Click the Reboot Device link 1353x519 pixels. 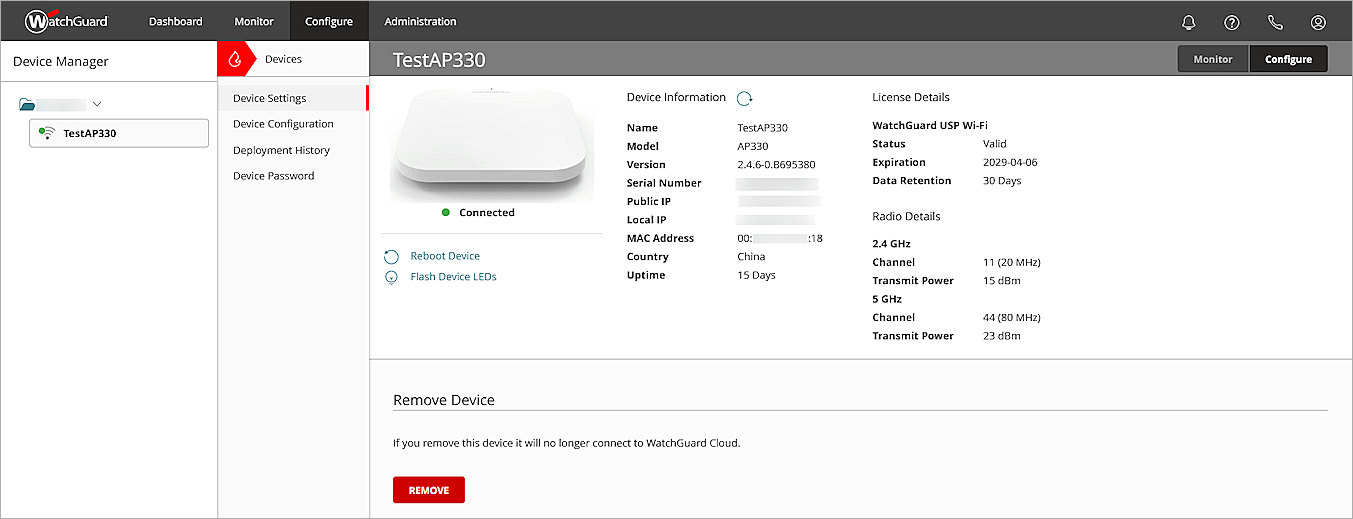445,256
